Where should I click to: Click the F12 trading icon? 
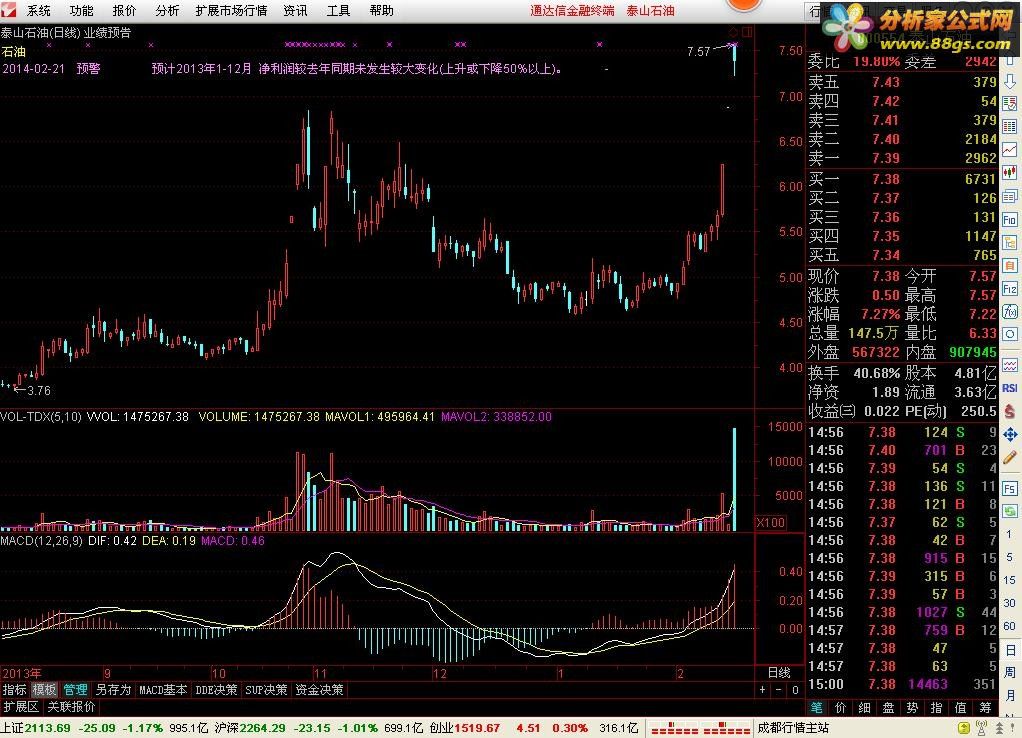pos(1010,289)
